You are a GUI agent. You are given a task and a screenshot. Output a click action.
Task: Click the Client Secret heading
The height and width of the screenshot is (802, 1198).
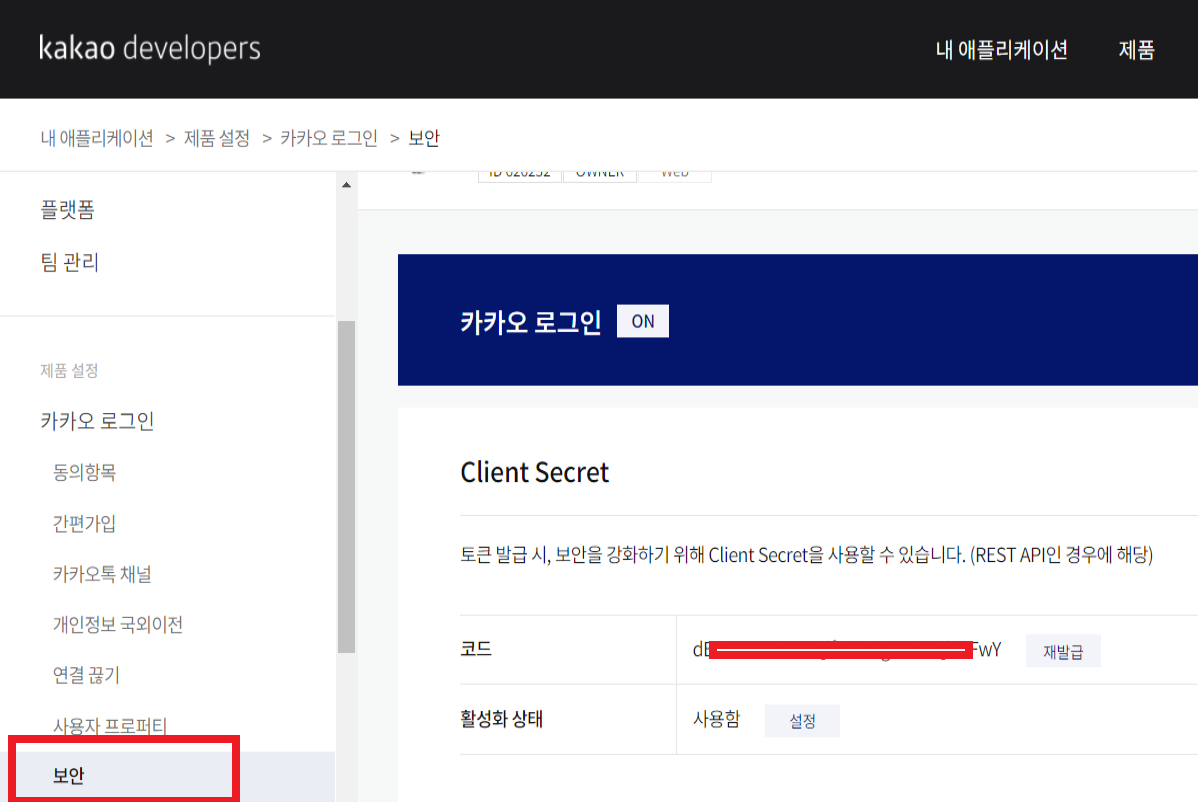(x=534, y=472)
